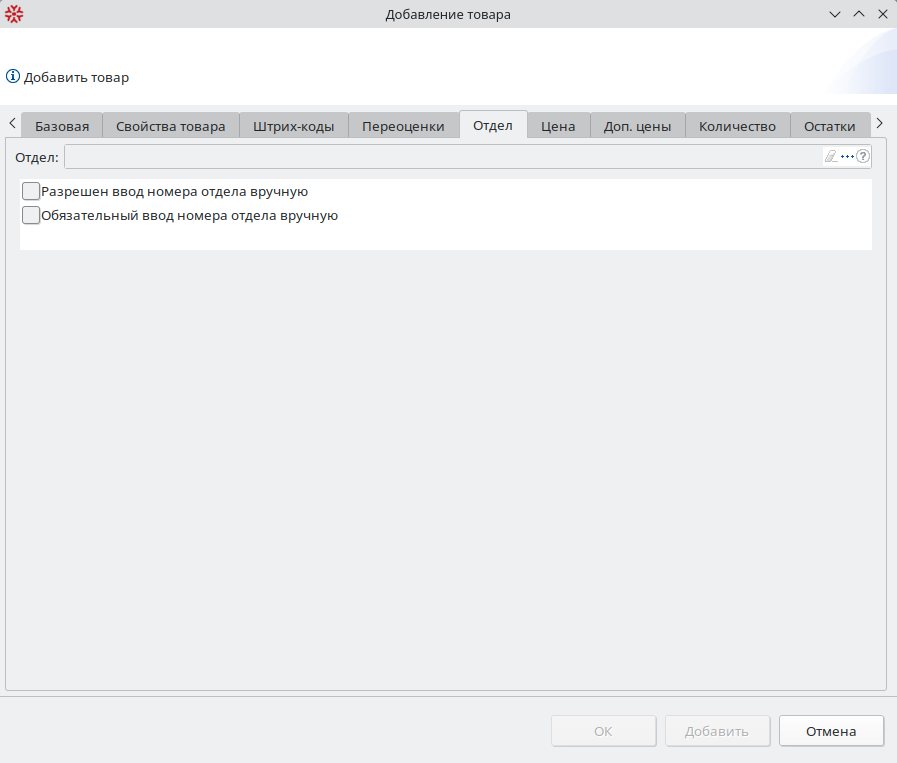
Task: Click the red snowflake app icon
Action: 14,14
